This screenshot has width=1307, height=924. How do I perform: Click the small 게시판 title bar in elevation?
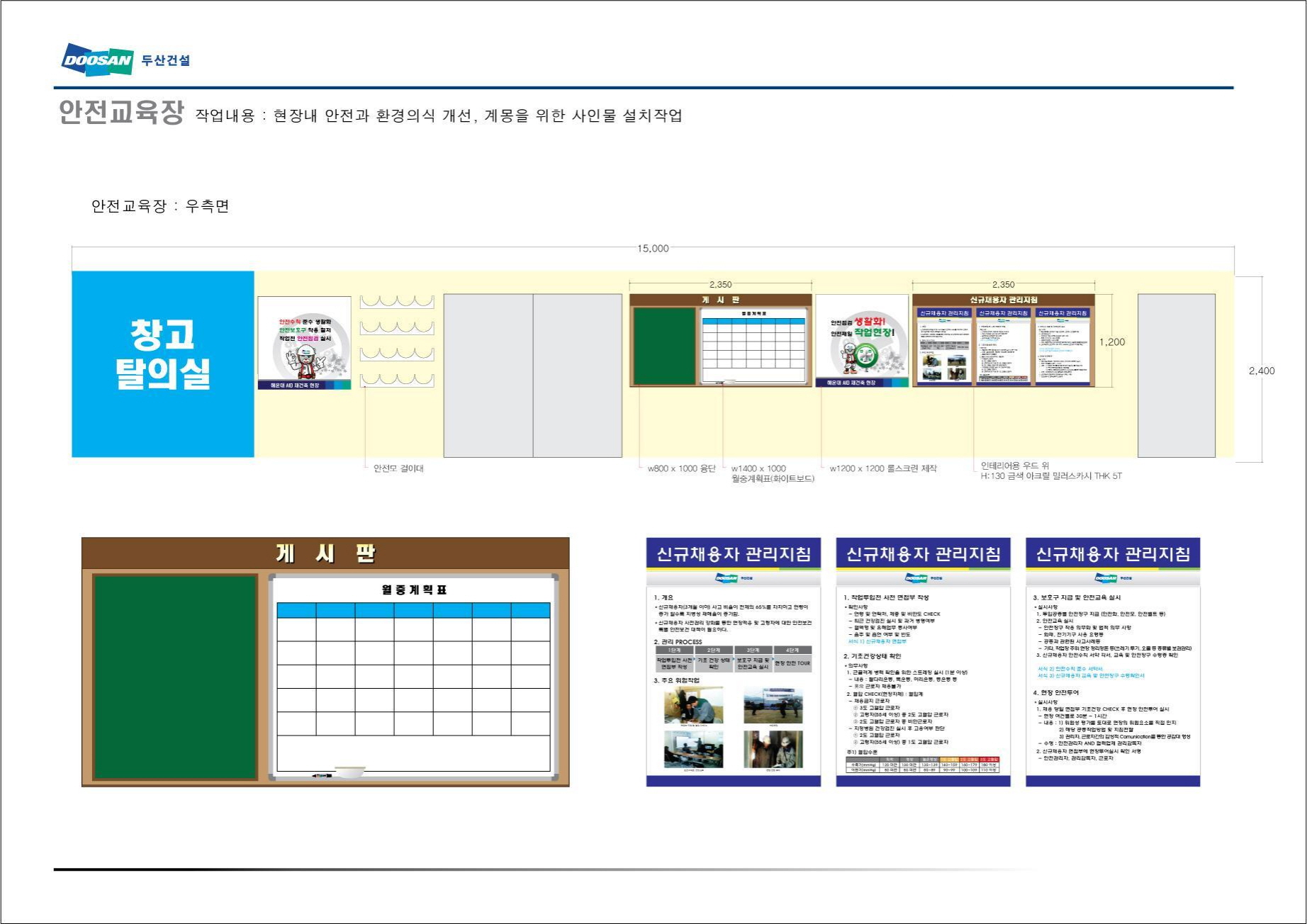(721, 300)
